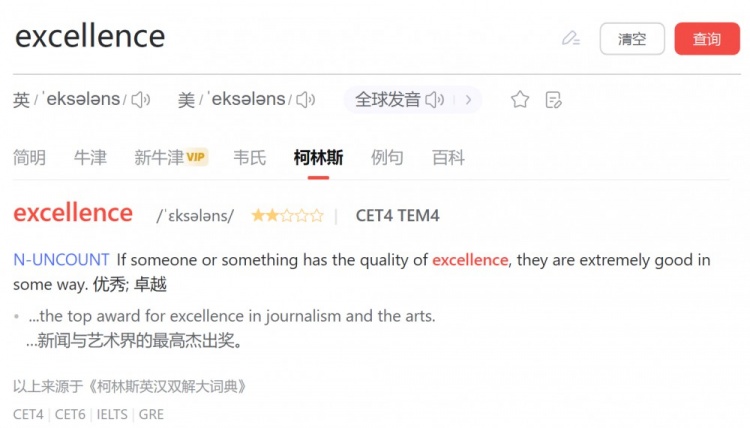Open the 例句 example sentences tab

[x=387, y=157]
